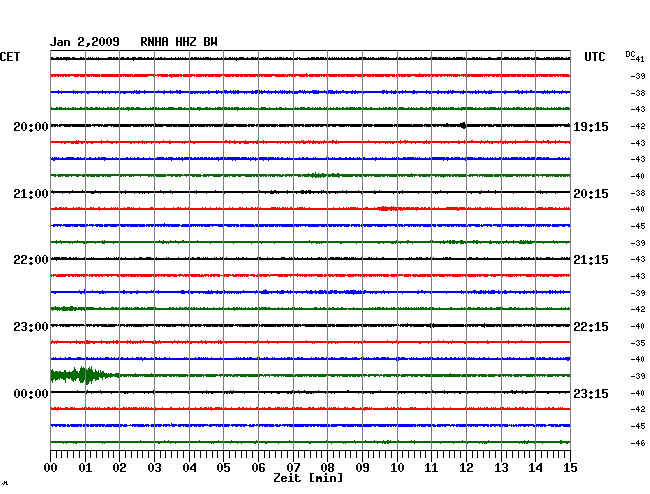
Task: Click the 21:00 CET time marker
Action: pyautogui.click(x=31, y=193)
